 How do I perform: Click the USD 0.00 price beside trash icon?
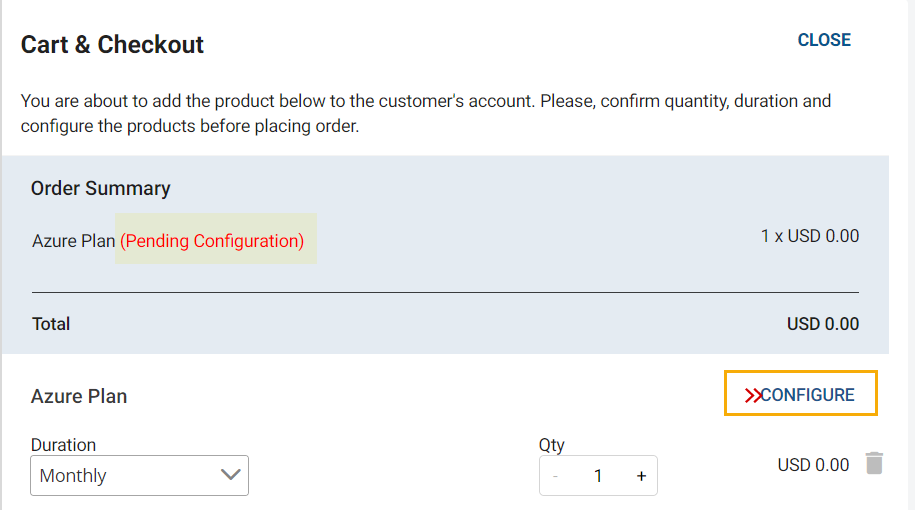pos(813,465)
